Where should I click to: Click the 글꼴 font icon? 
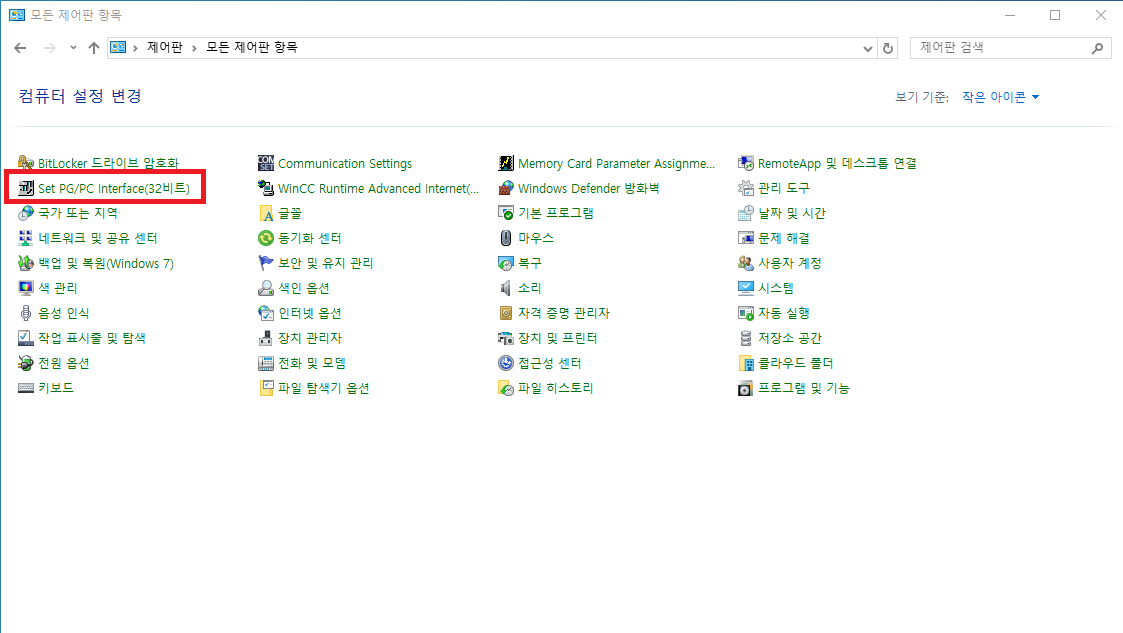tap(266, 213)
